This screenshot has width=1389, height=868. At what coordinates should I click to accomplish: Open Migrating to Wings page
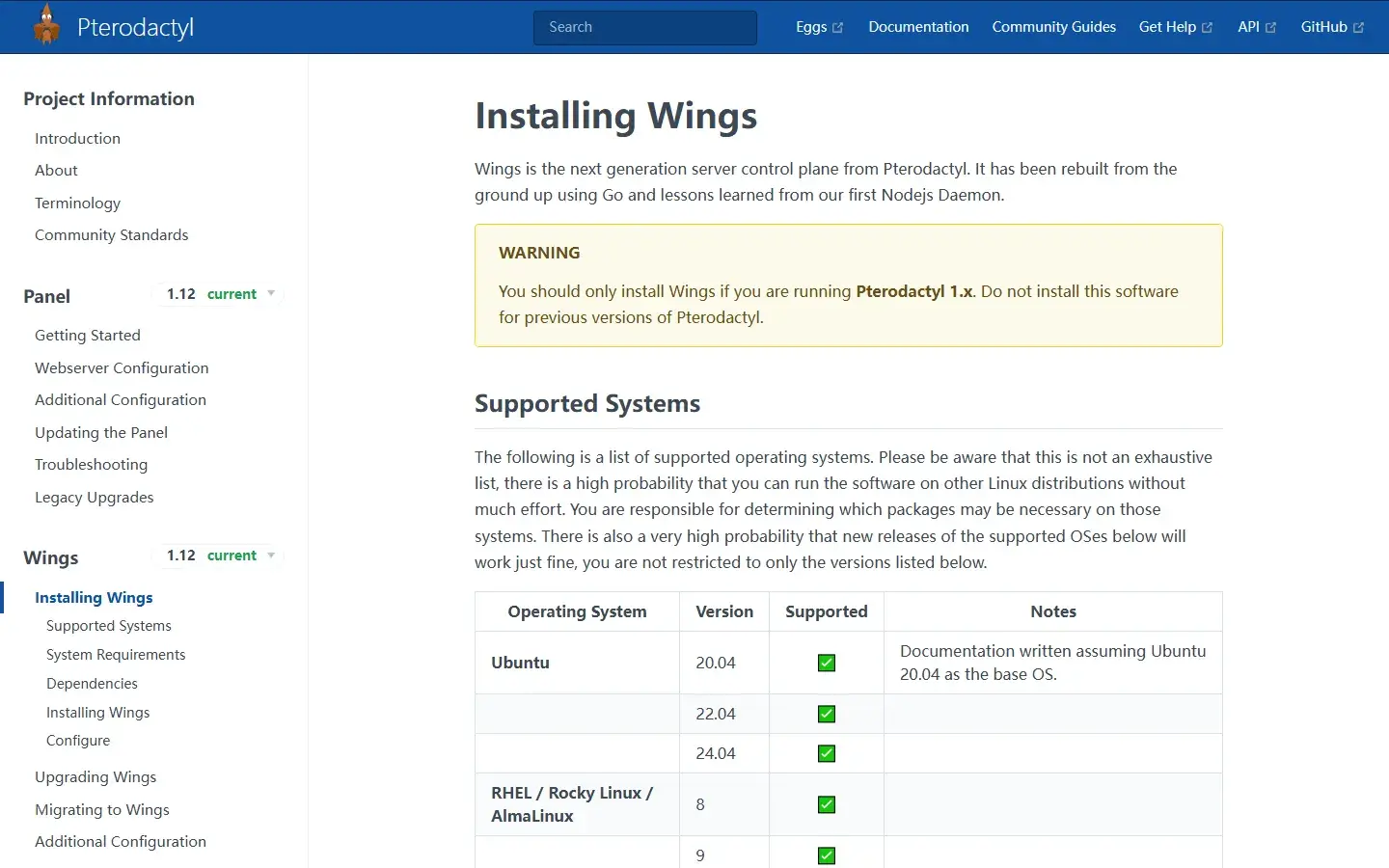click(x=102, y=809)
